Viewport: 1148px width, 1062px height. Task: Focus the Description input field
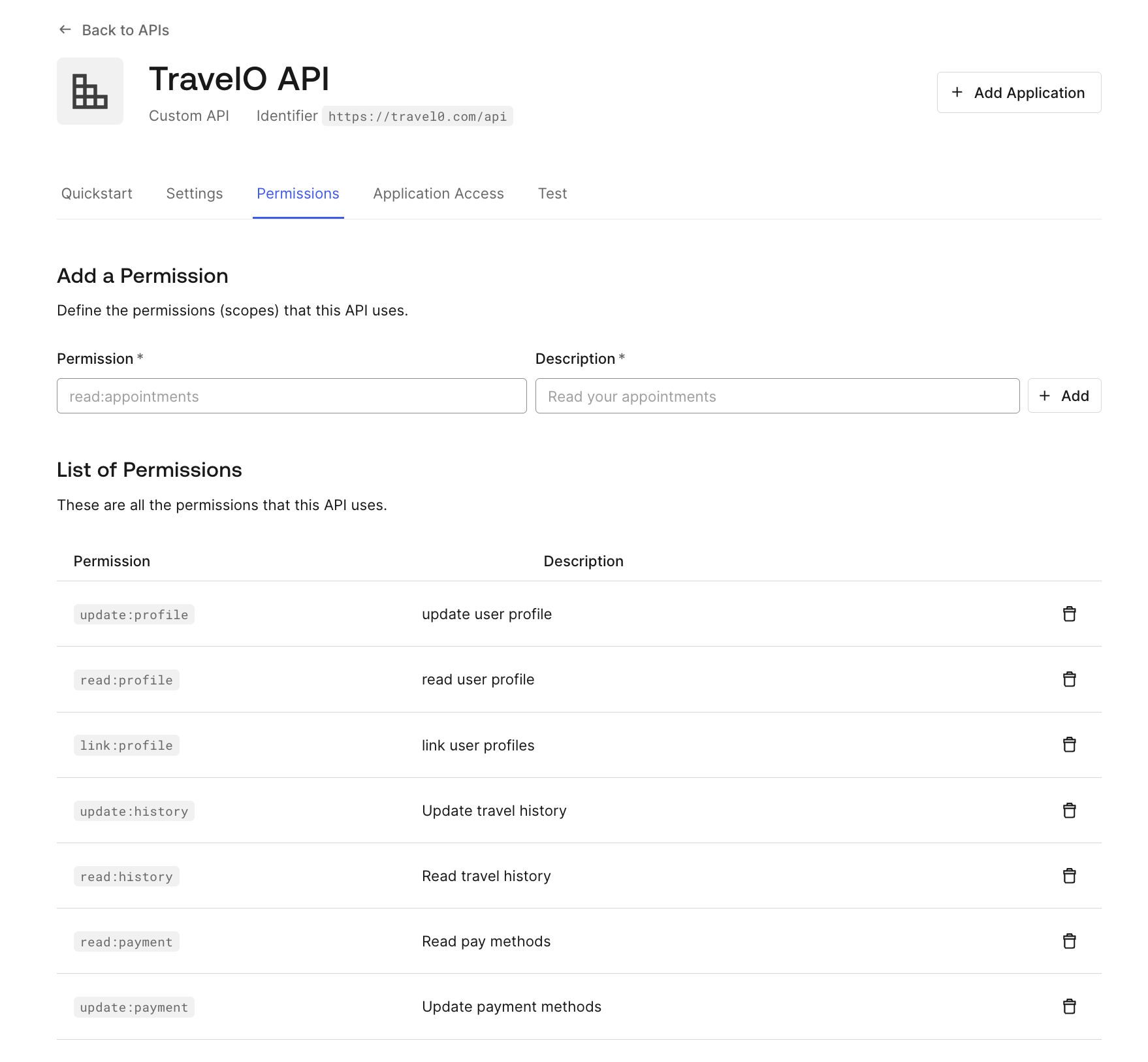(777, 396)
